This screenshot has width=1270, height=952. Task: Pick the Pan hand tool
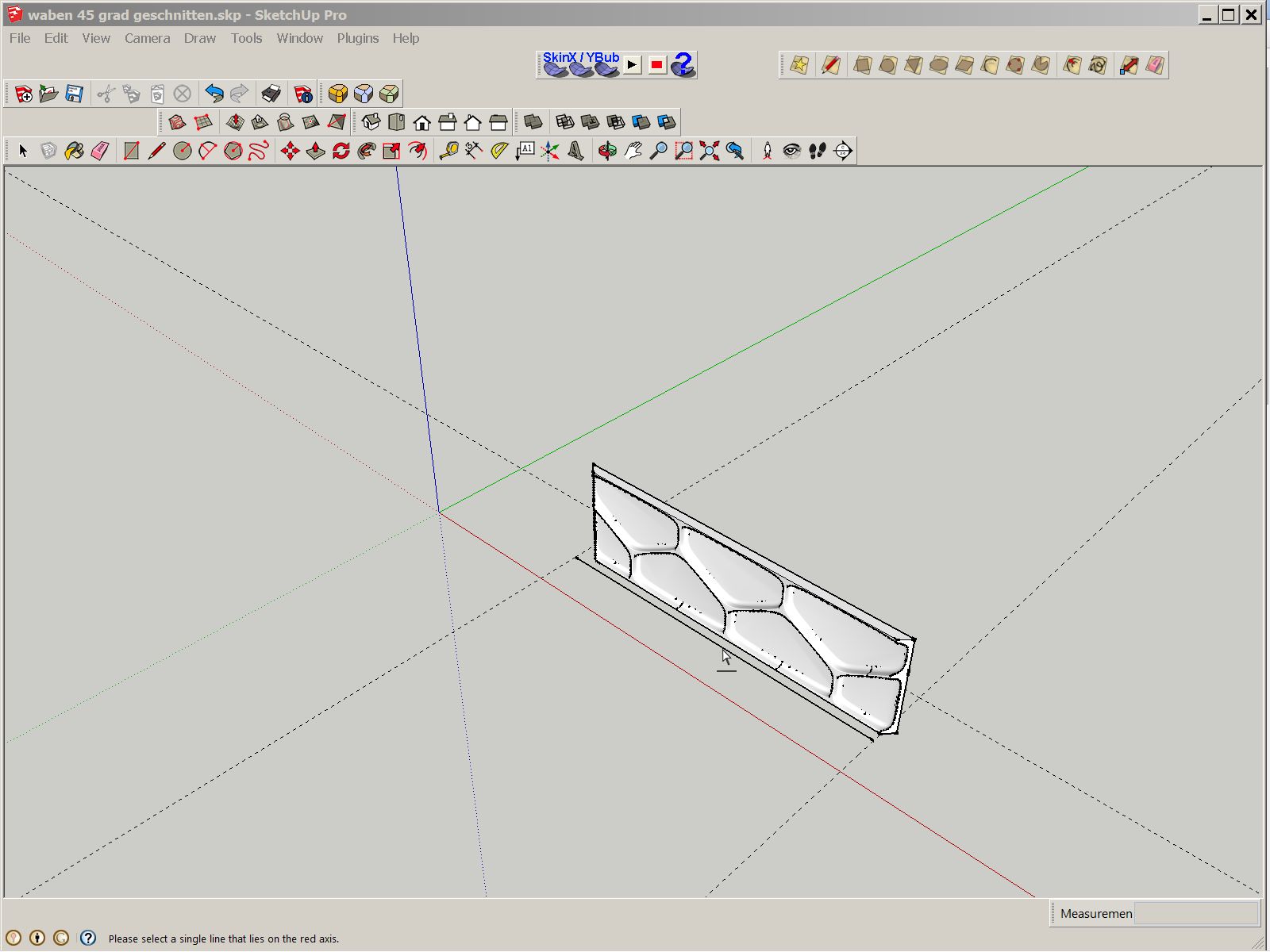click(x=633, y=151)
